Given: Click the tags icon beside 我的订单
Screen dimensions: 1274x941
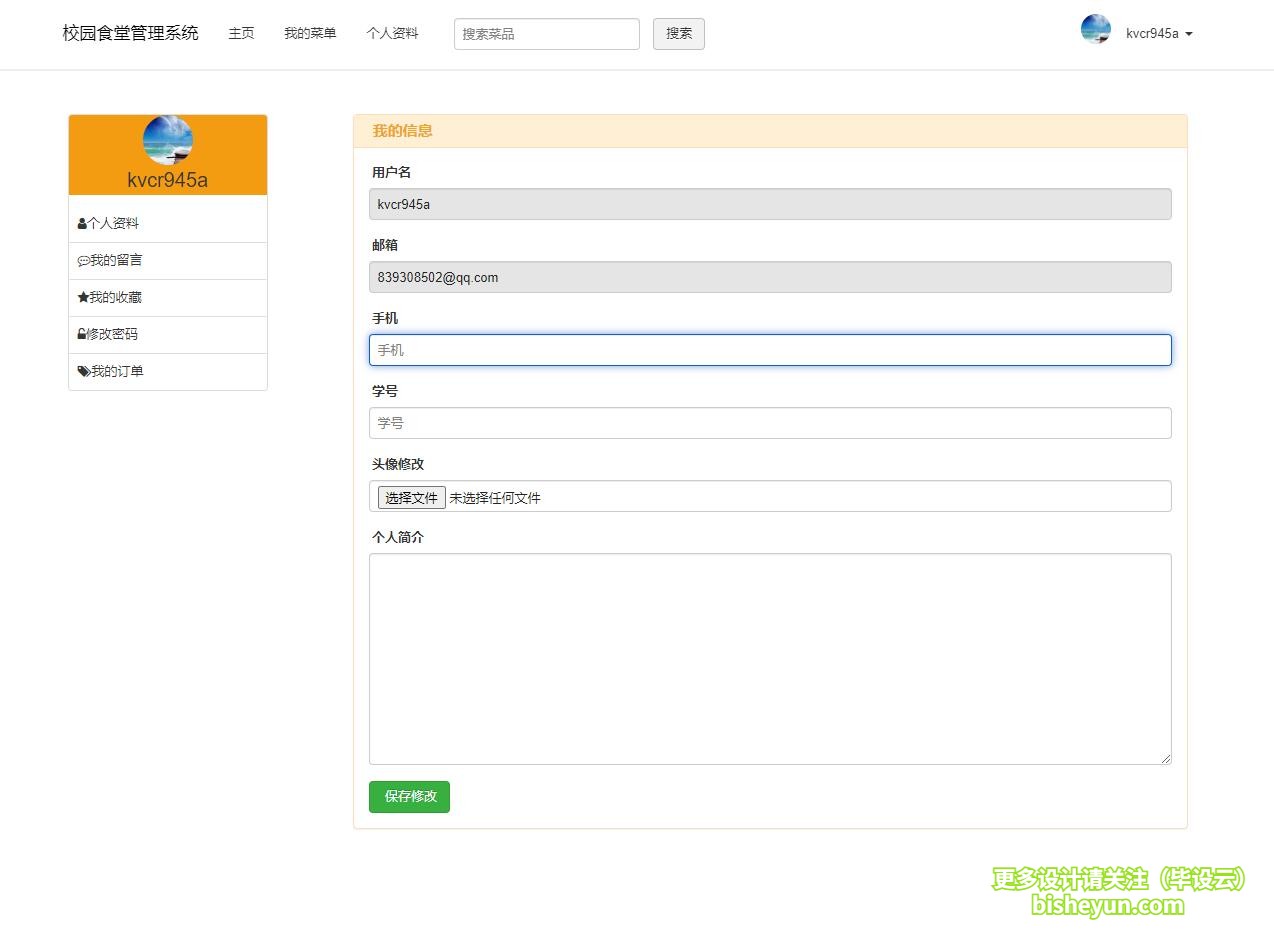Looking at the screenshot, I should pyautogui.click(x=84, y=371).
